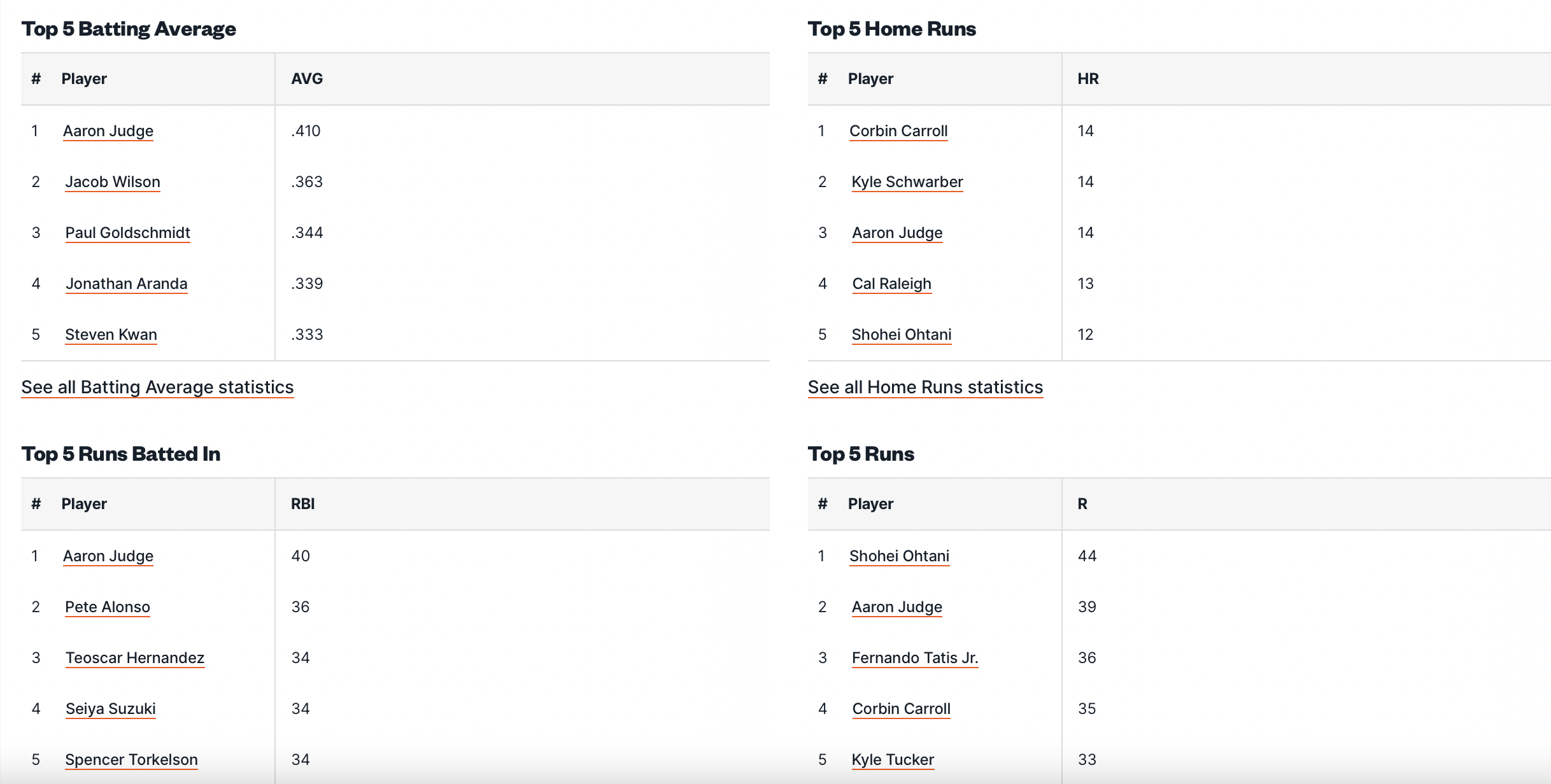The image size is (1551, 784).
Task: Select Shohei Ohtani in Home Runs table
Action: tap(902, 335)
